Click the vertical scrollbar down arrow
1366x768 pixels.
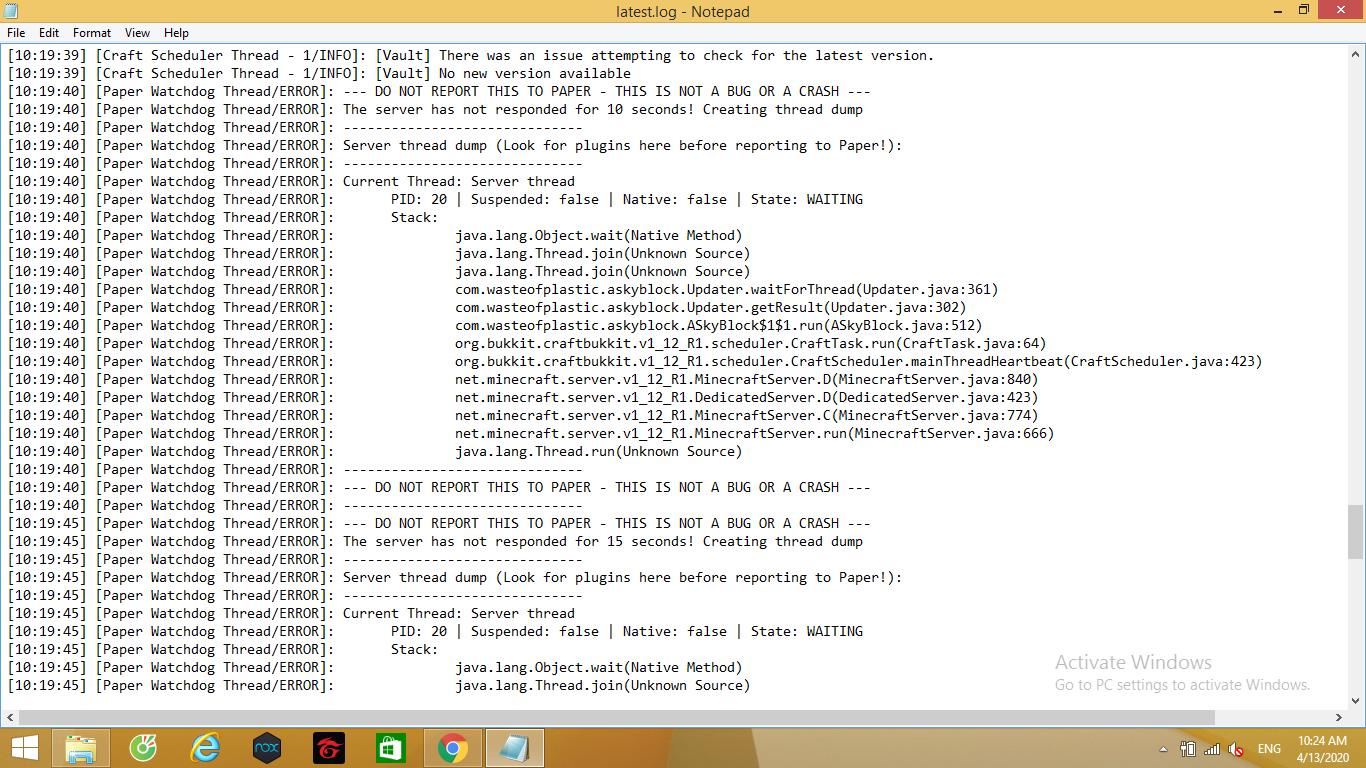pyautogui.click(x=1356, y=700)
